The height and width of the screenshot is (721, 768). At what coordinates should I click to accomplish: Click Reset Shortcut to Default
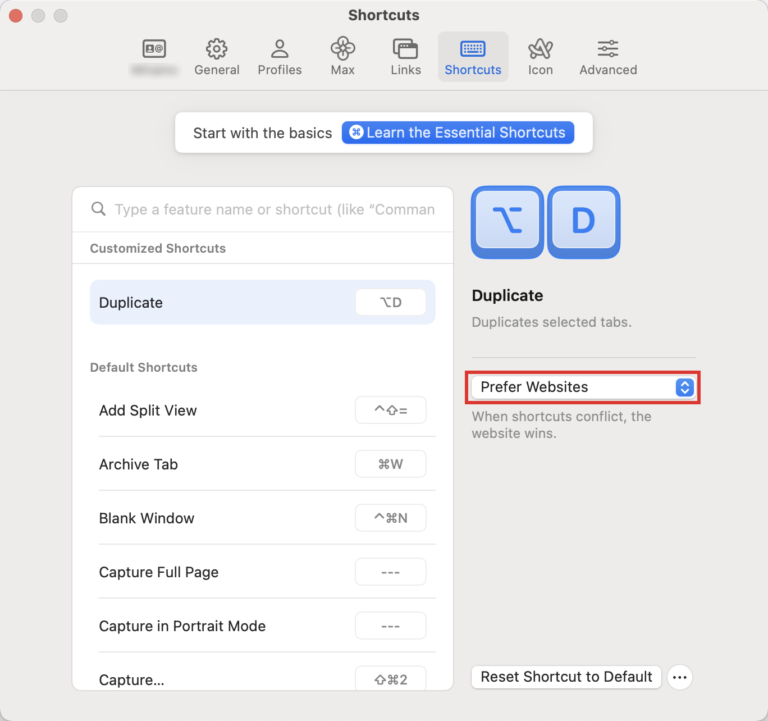(566, 677)
